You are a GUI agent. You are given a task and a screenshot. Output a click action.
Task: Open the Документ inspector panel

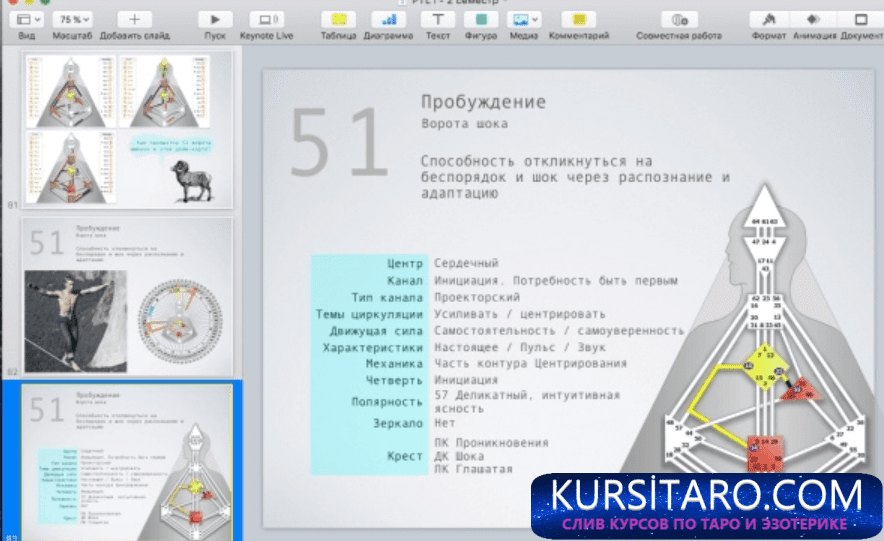point(861,19)
